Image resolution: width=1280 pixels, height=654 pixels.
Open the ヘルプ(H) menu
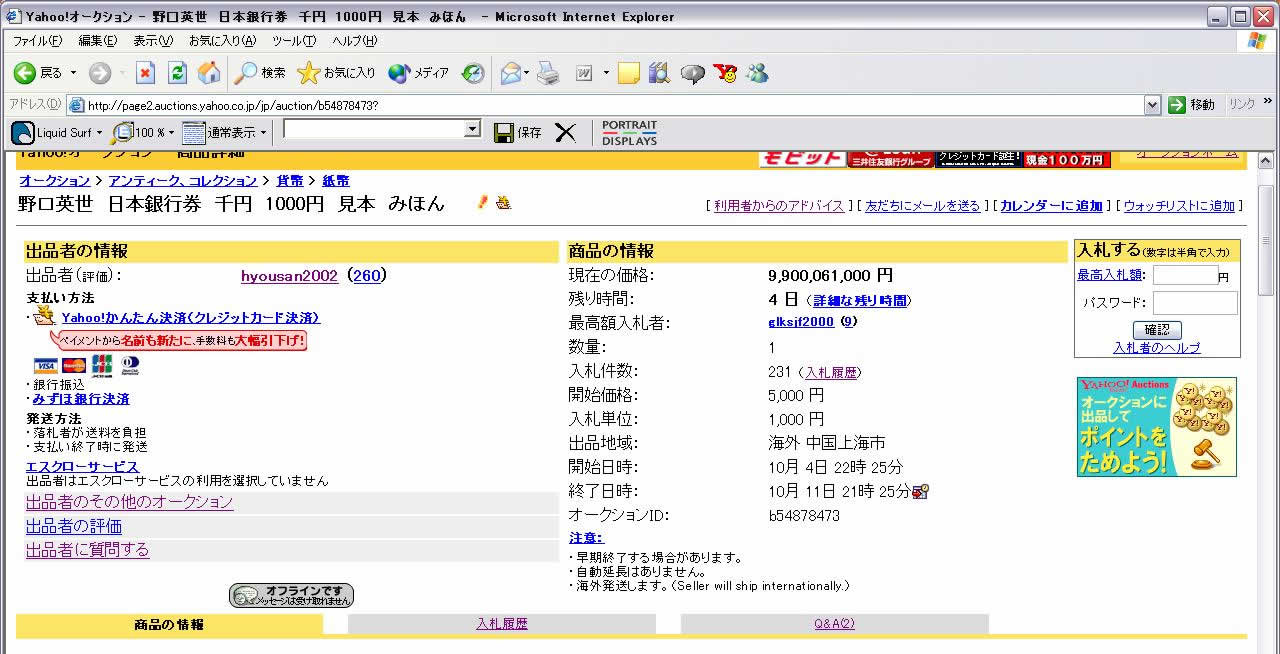click(355, 41)
